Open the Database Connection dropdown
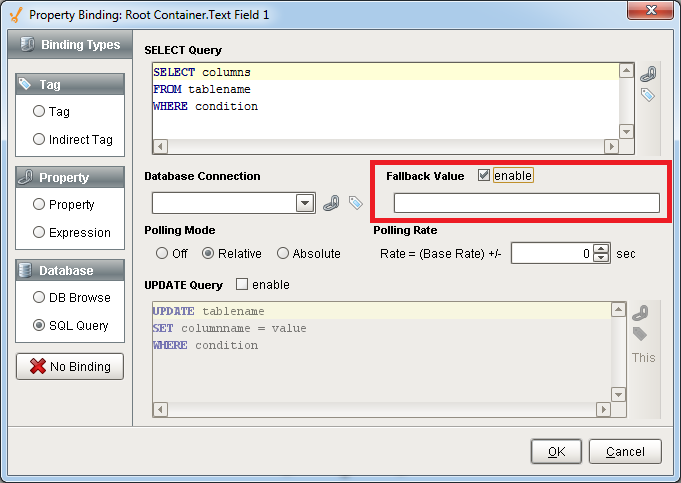This screenshot has height=483, width=681. pyautogui.click(x=305, y=203)
